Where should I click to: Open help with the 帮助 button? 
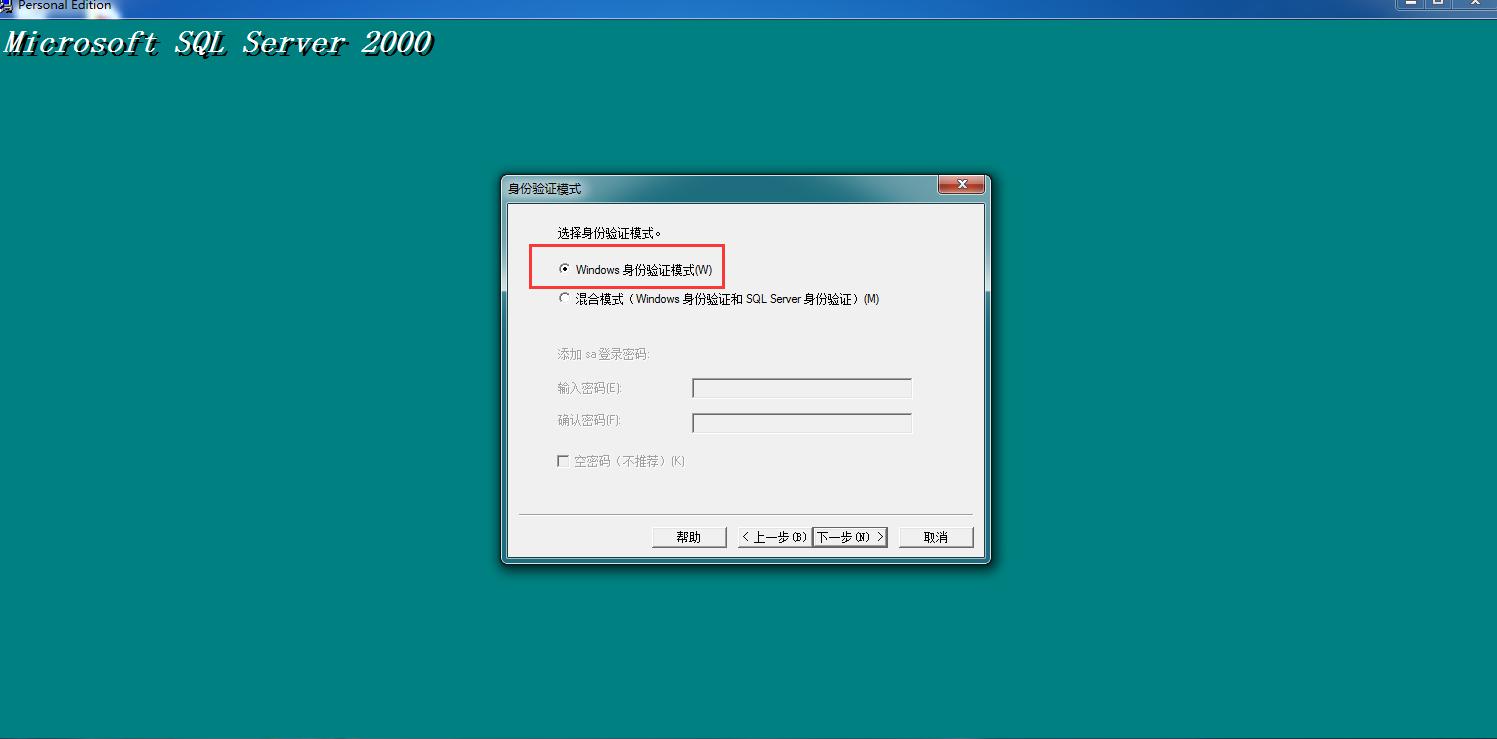[x=688, y=536]
